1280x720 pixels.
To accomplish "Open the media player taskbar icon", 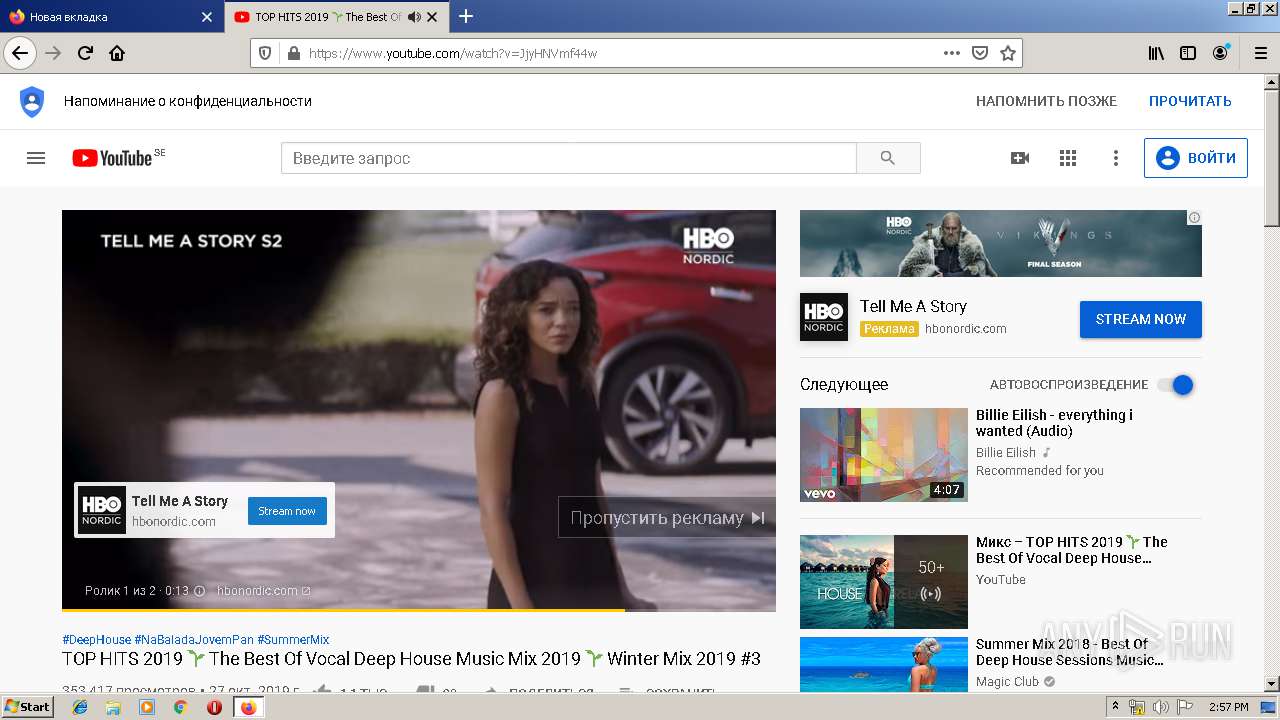I will pyautogui.click(x=147, y=707).
